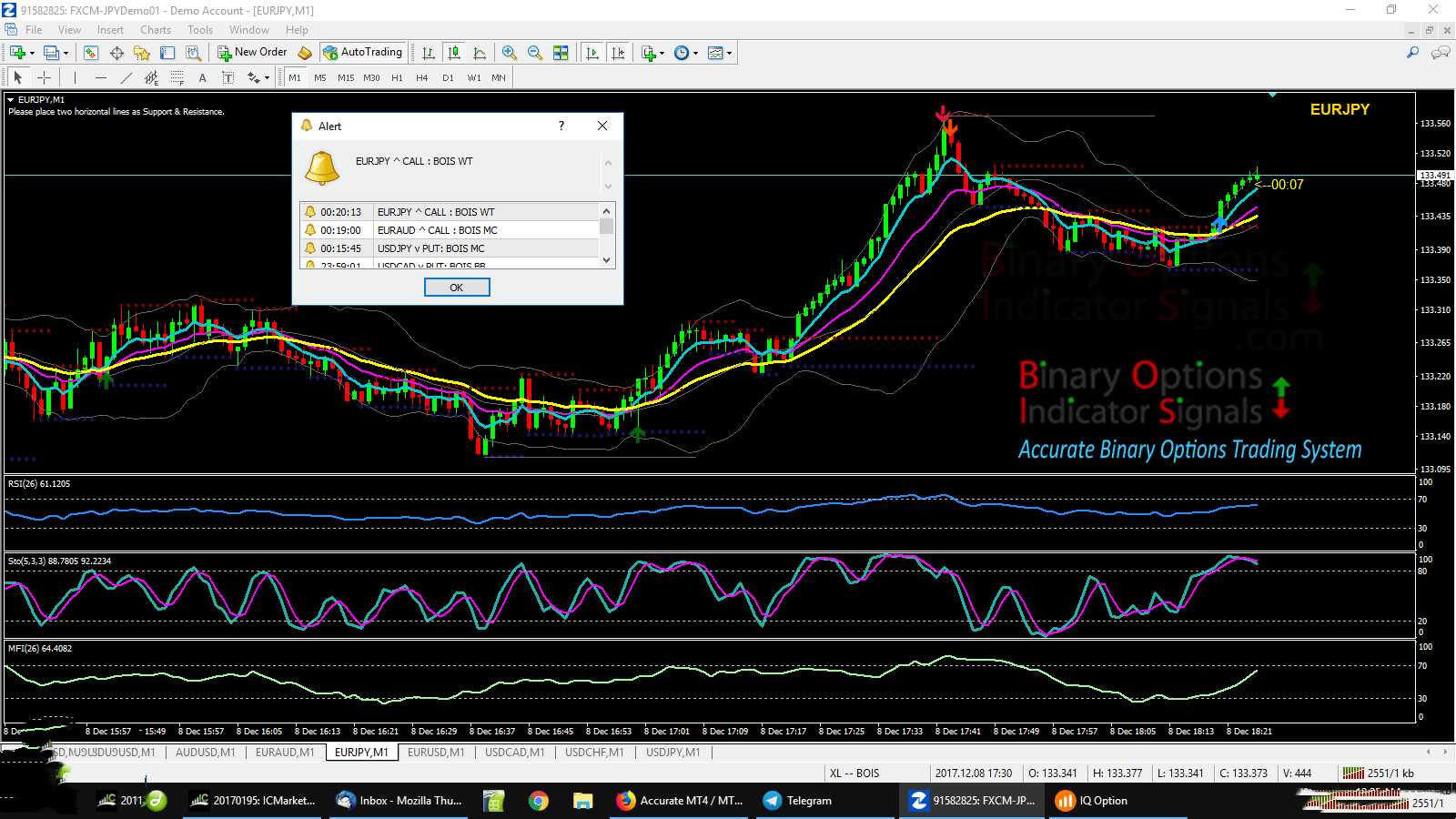The image size is (1456, 819).
Task: Launch the Strategy Tester icon
Action: pyautogui.click(x=193, y=53)
